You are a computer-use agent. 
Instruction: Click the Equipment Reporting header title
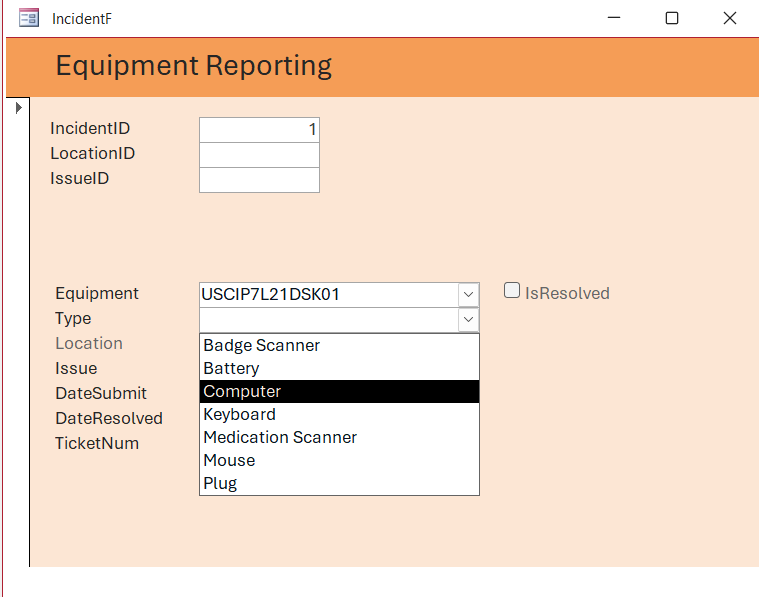point(194,66)
